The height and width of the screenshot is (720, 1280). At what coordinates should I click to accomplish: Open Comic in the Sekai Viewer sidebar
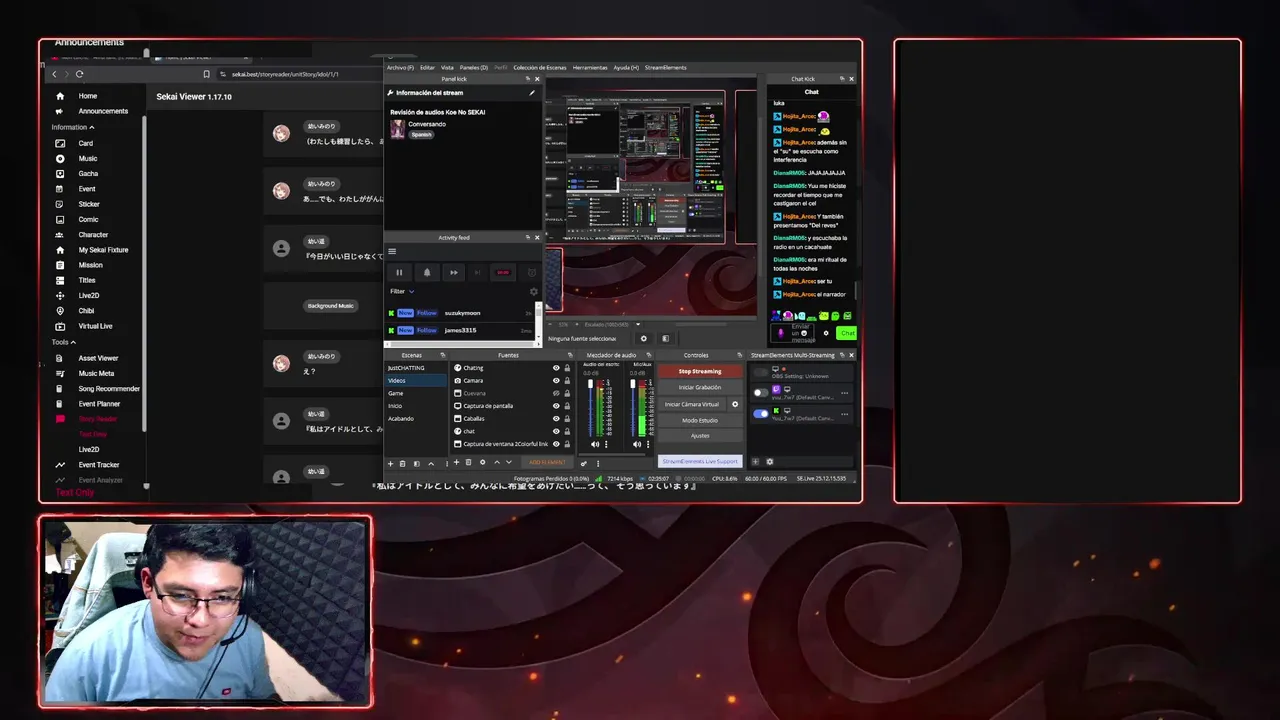click(90, 219)
